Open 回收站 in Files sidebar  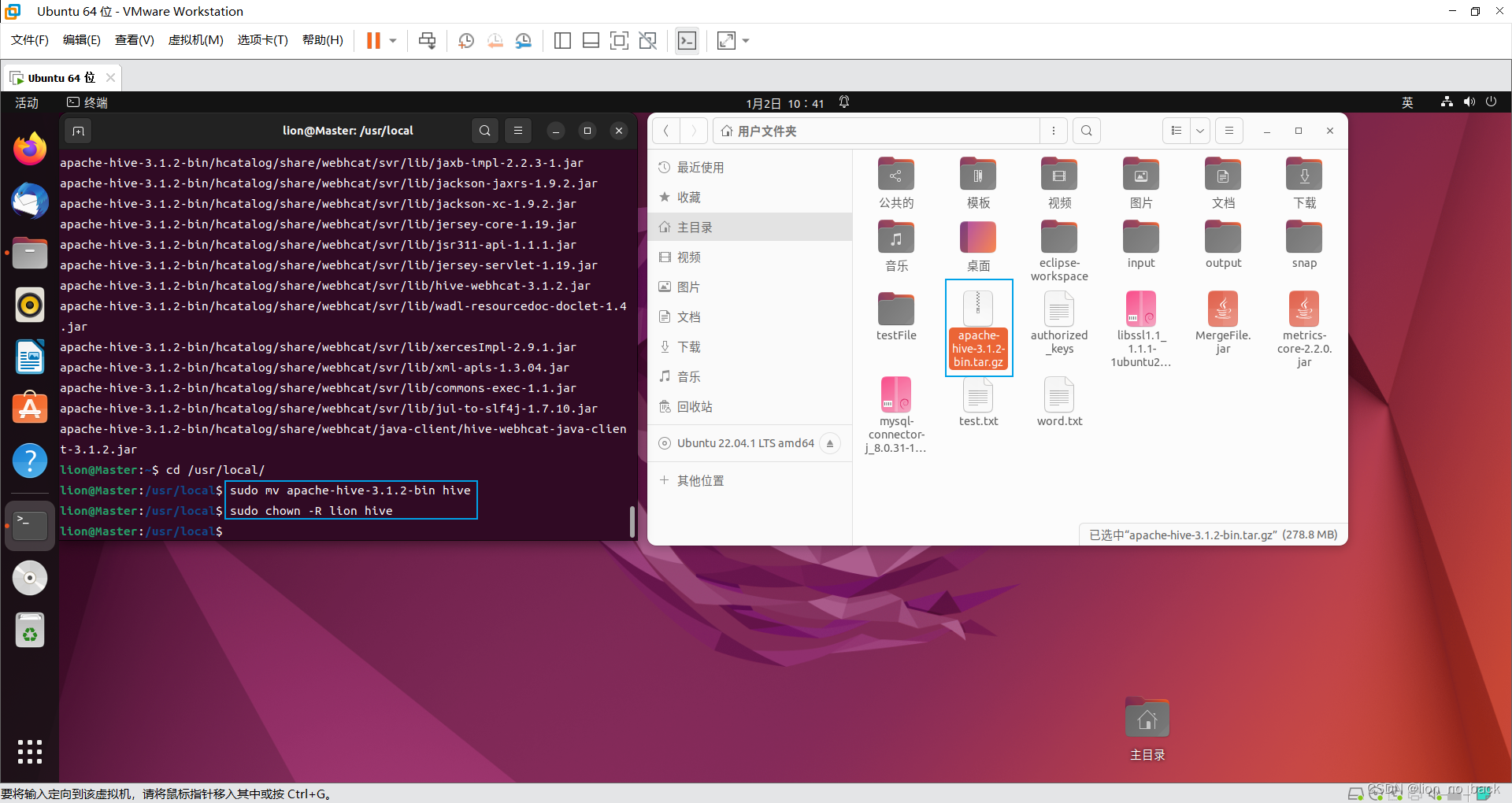(x=750, y=406)
